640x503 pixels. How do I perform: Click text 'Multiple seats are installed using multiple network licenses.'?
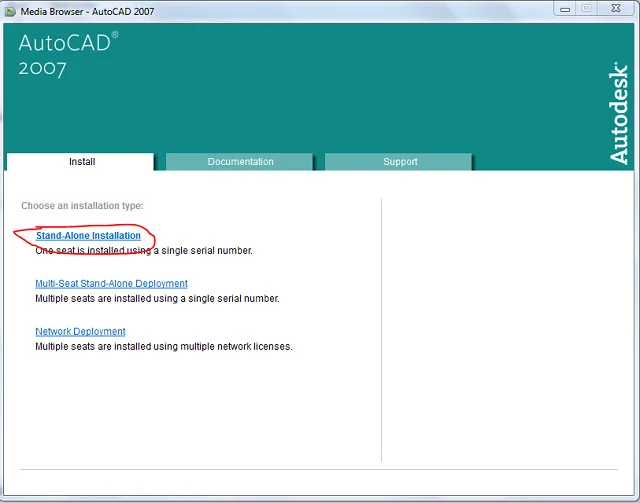pyautogui.click(x=164, y=347)
